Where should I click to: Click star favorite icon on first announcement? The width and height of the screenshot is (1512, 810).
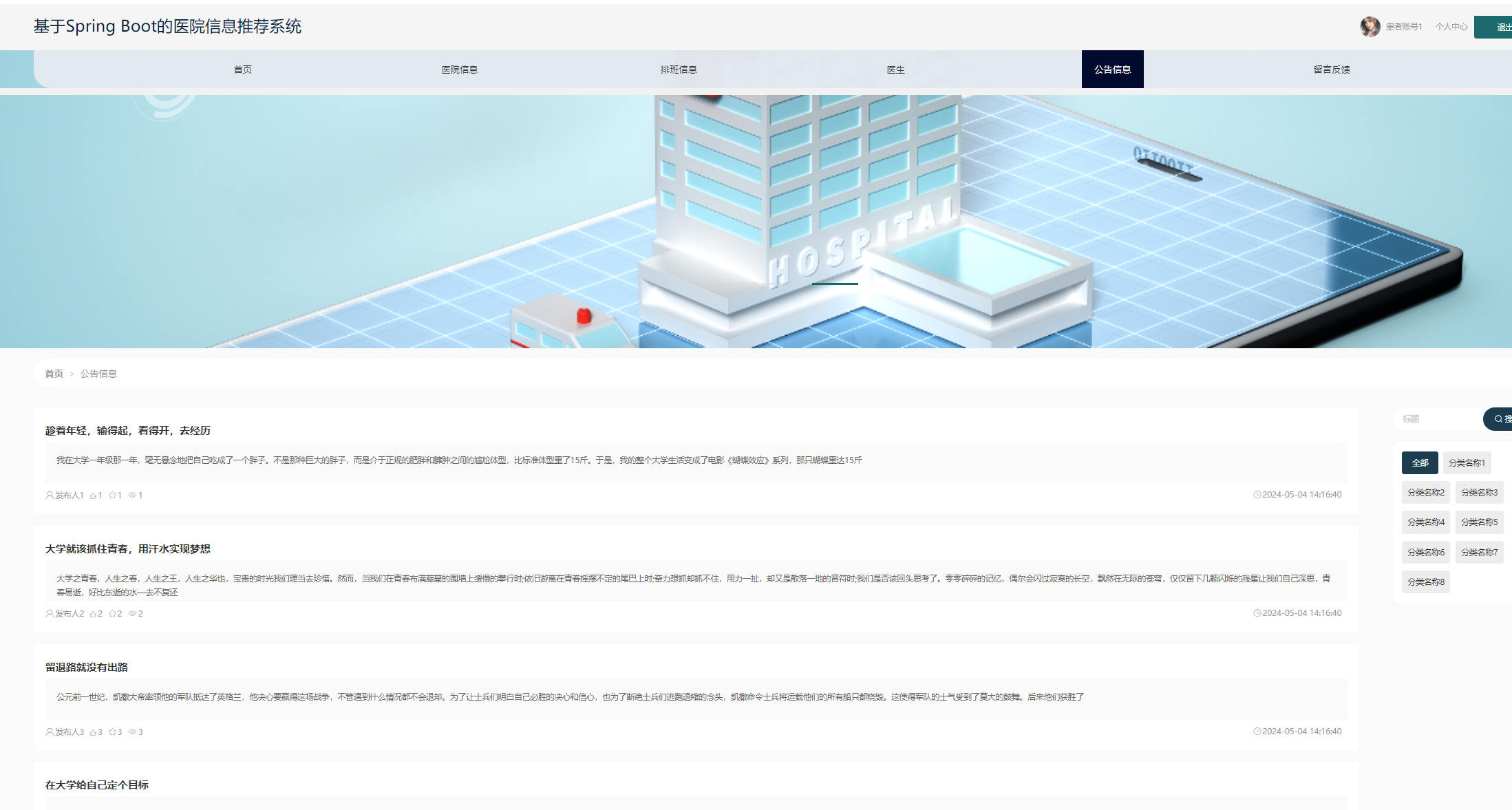pos(112,495)
